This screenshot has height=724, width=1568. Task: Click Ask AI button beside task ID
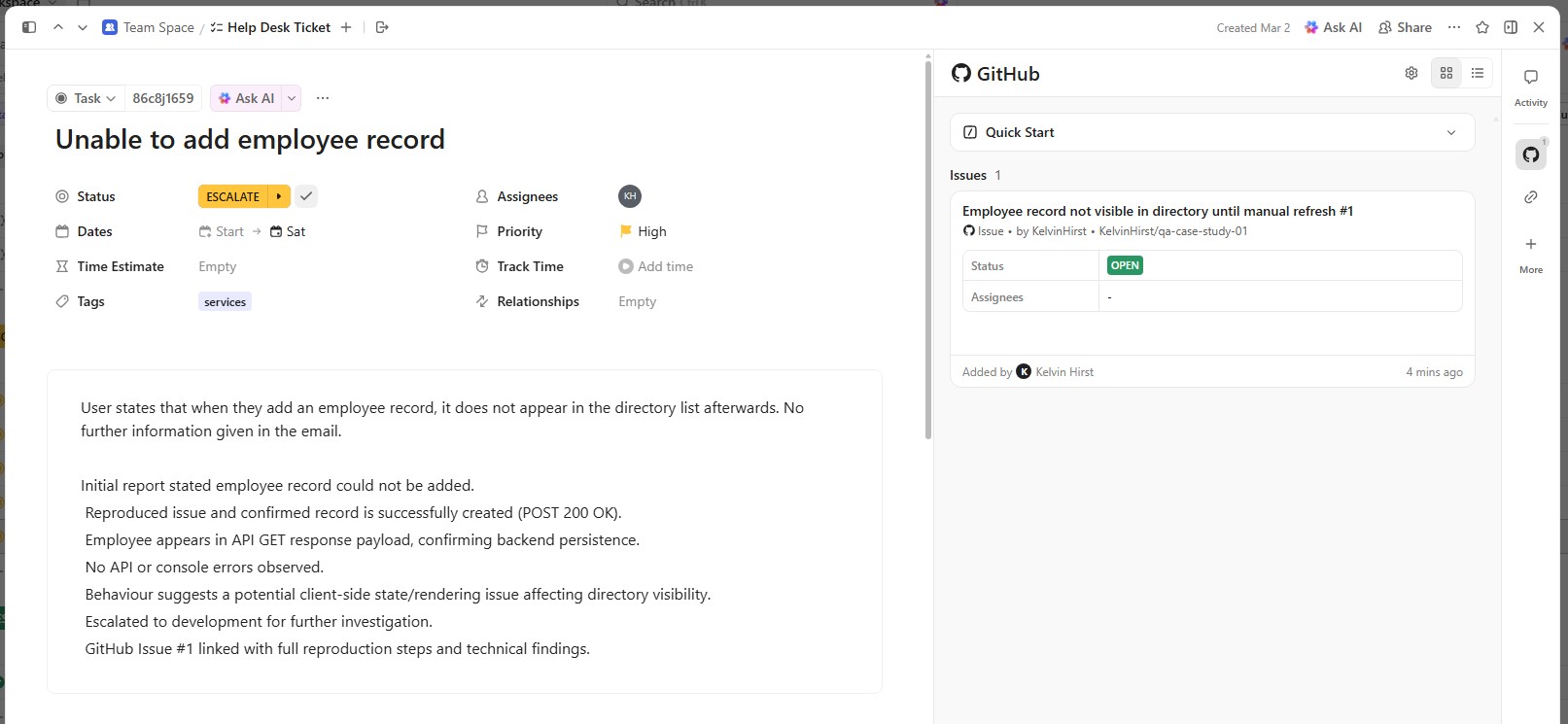pyautogui.click(x=246, y=98)
